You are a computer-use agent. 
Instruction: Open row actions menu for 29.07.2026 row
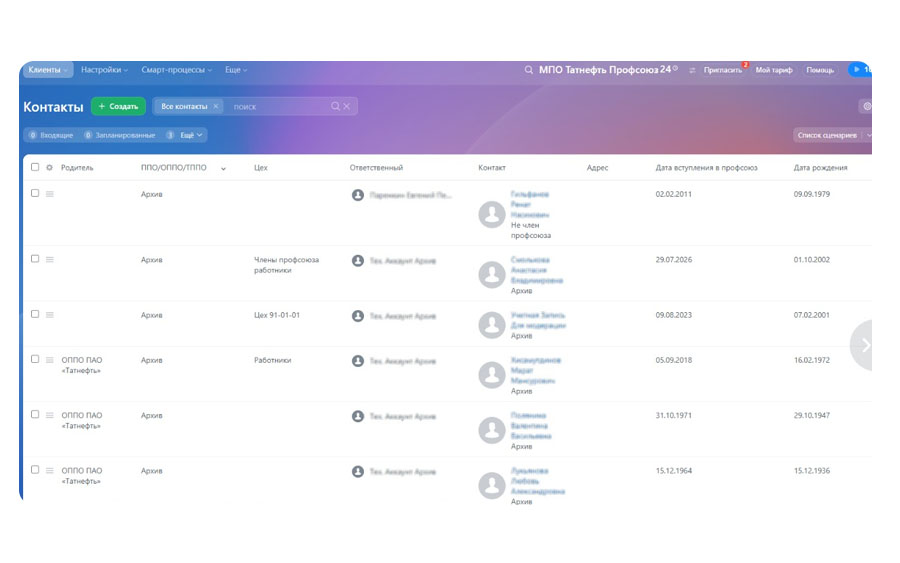(50, 259)
